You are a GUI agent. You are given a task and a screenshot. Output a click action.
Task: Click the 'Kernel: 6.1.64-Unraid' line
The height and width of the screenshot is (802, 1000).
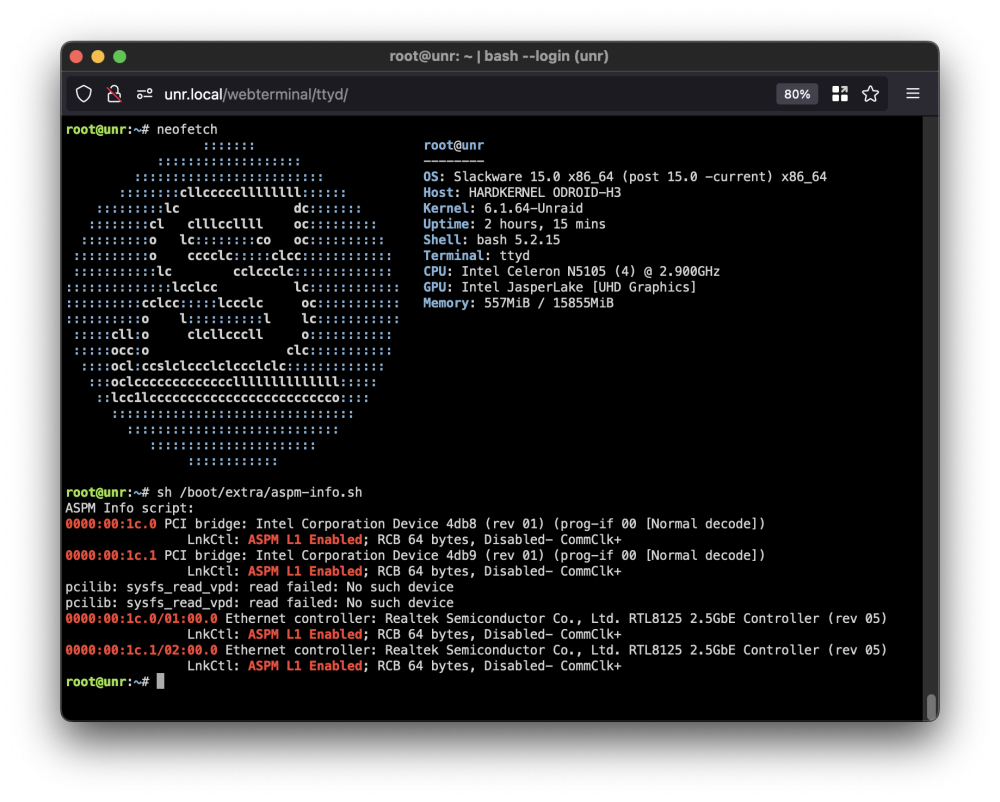click(x=503, y=208)
